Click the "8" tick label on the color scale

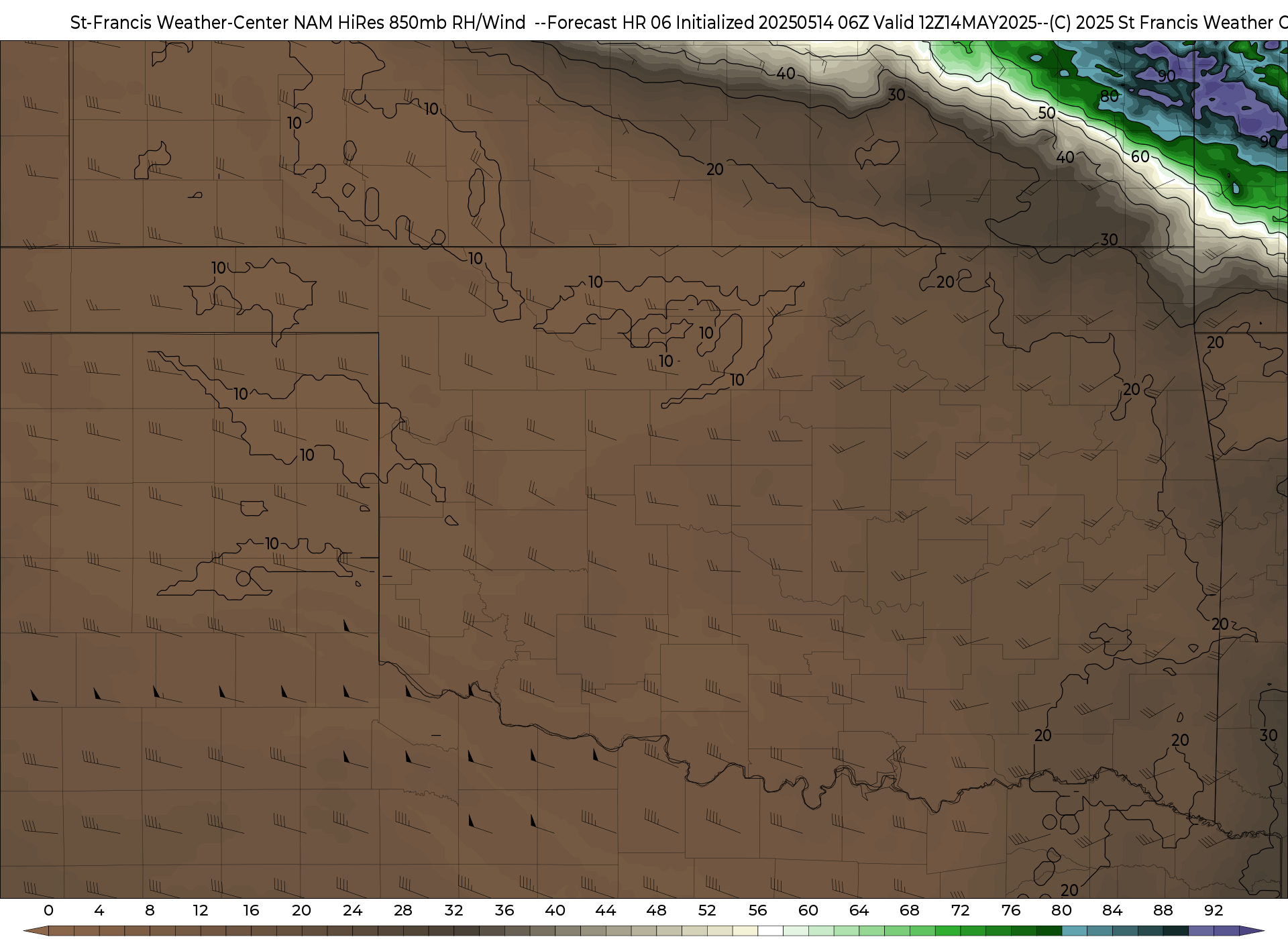[x=150, y=910]
